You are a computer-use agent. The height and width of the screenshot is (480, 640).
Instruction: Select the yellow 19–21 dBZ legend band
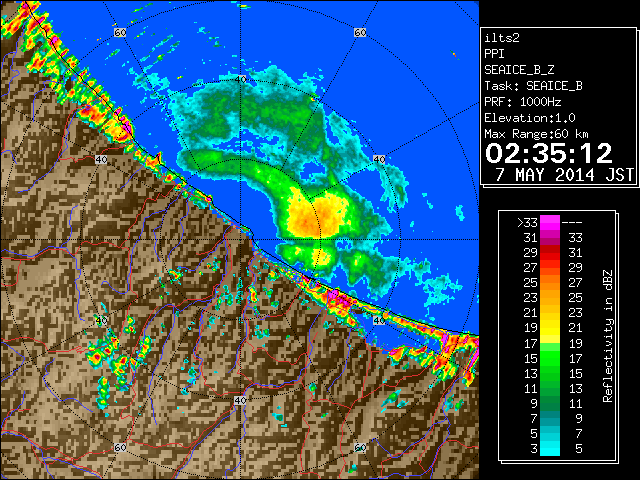pos(549,328)
